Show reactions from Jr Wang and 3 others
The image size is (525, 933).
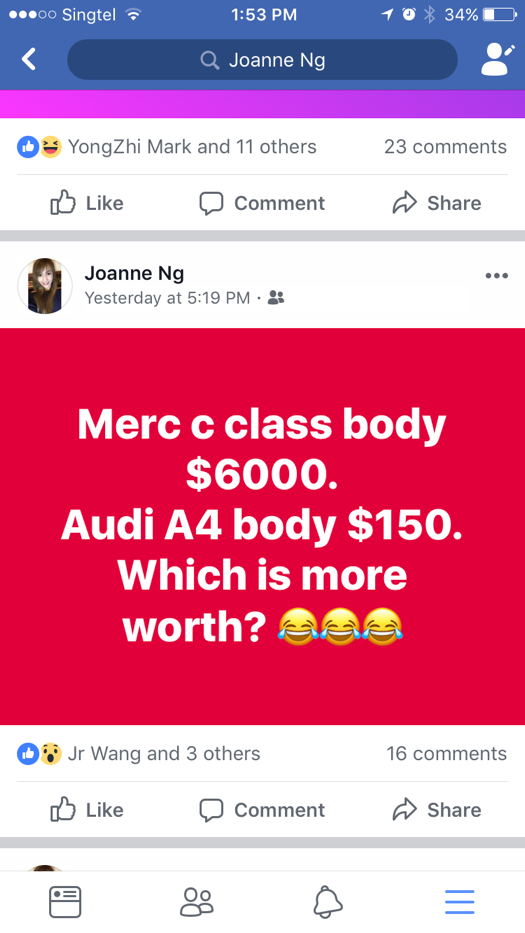coord(139,753)
